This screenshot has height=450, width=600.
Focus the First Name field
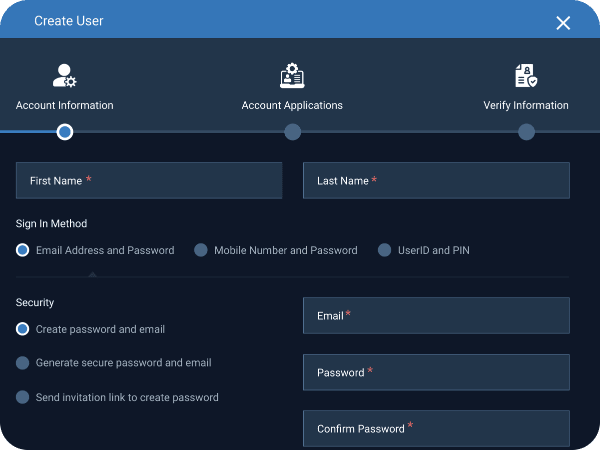(x=149, y=180)
